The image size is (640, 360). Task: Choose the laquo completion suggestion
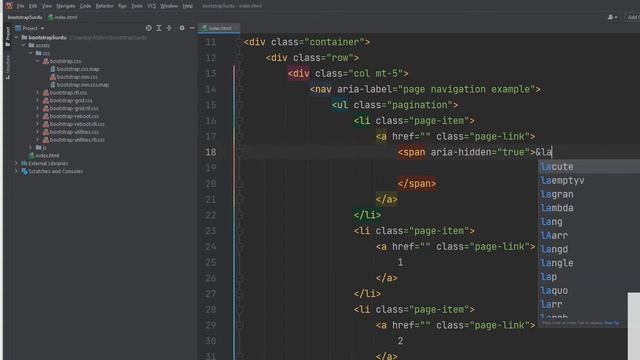583,291
